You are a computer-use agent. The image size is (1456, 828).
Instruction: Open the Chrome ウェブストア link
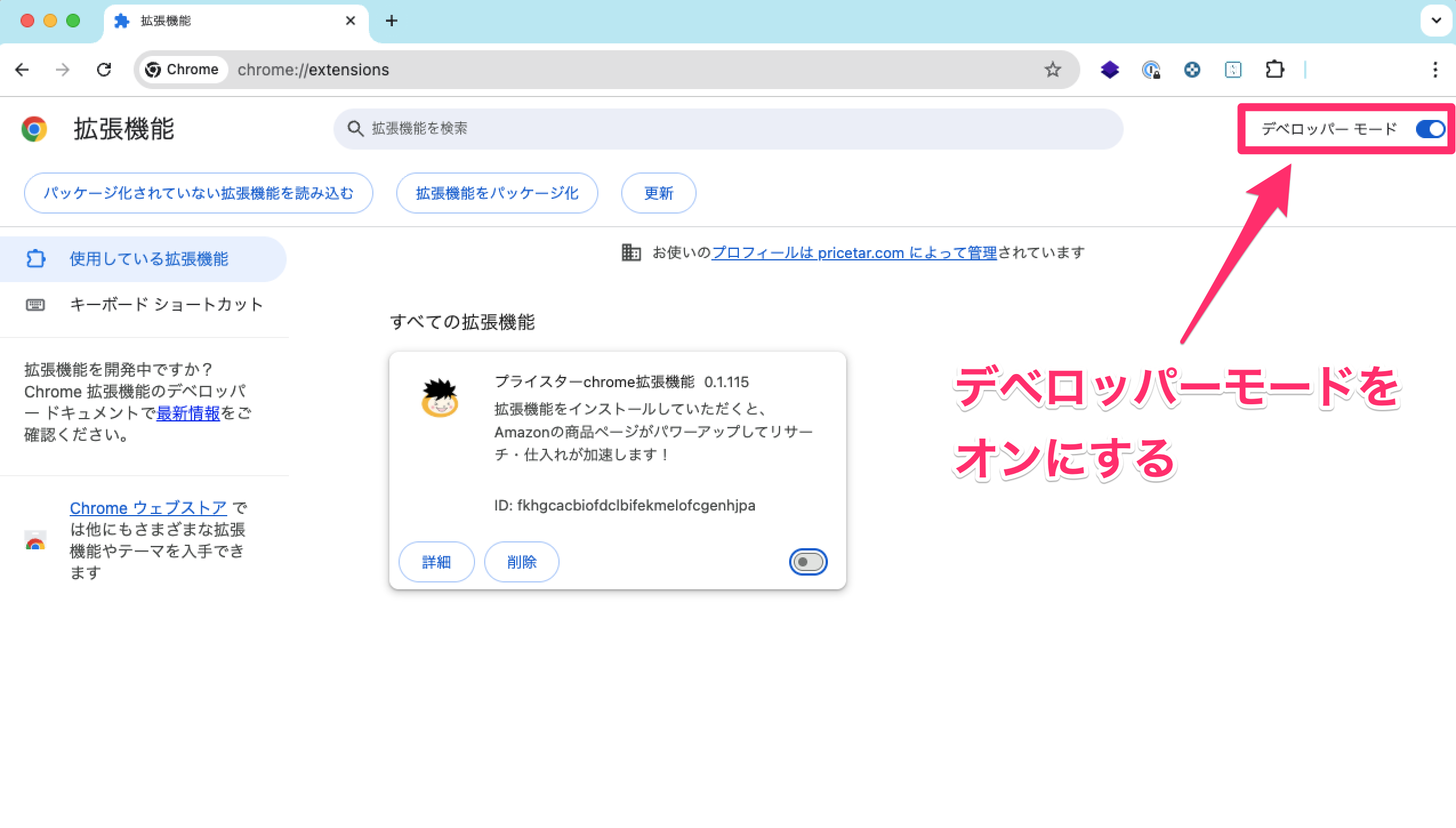(148, 508)
